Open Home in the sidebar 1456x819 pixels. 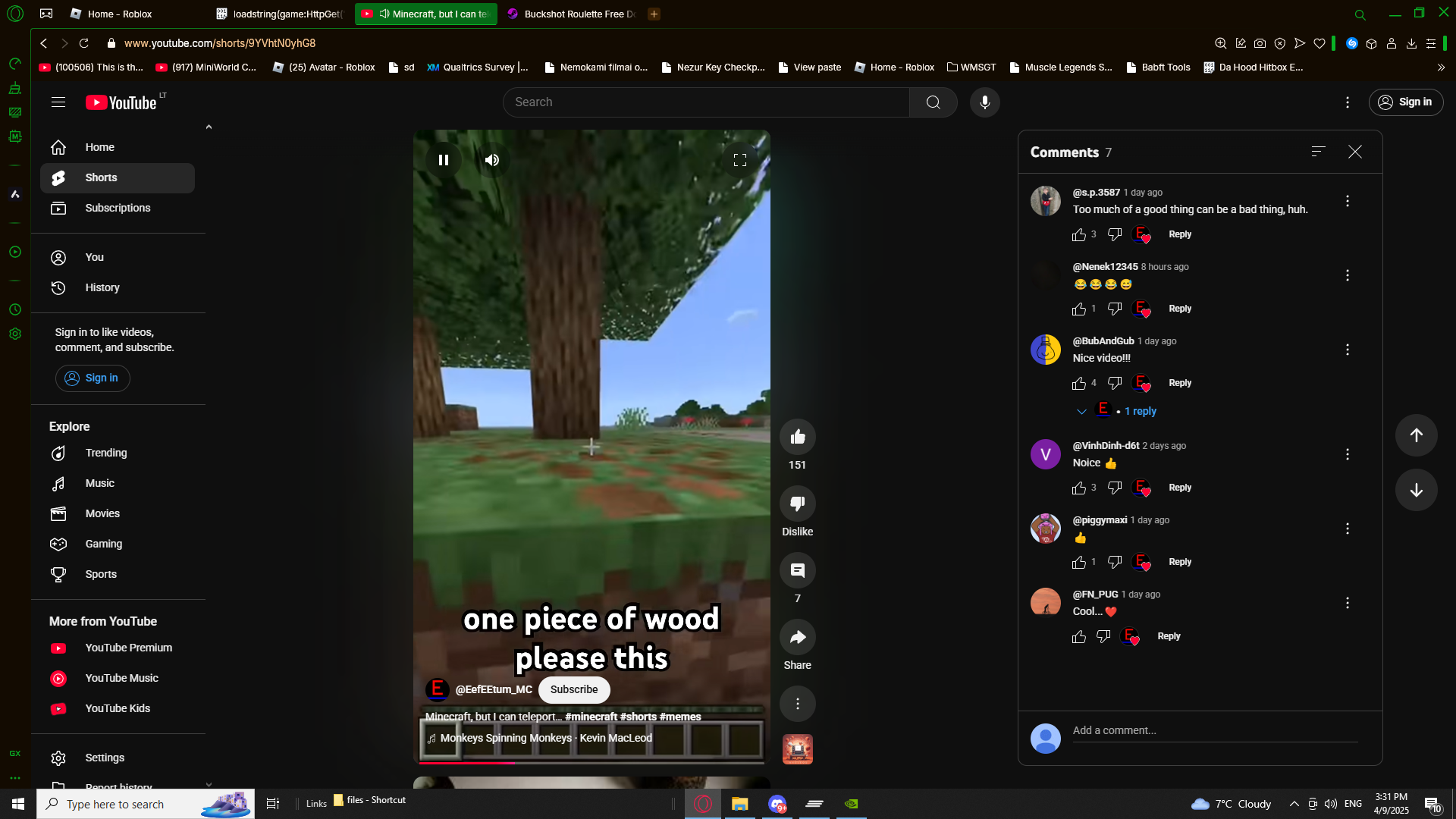(x=118, y=147)
